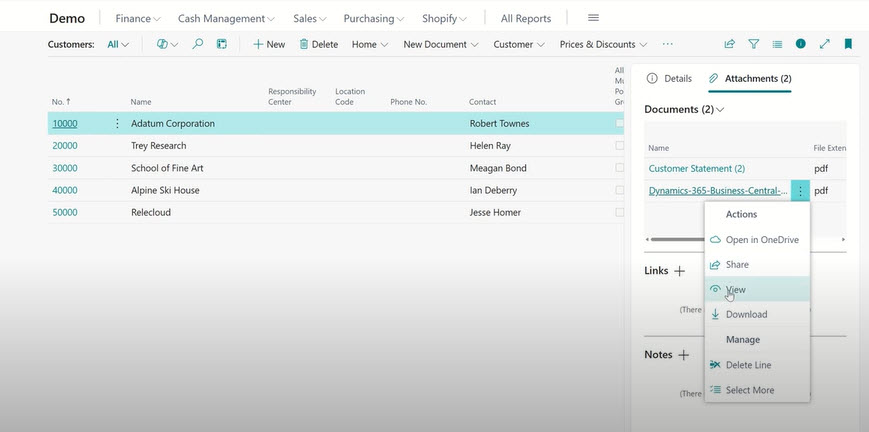Viewport: 869px width, 432px height.
Task: Open the Customers All view dropdown
Action: pyautogui.click(x=118, y=44)
